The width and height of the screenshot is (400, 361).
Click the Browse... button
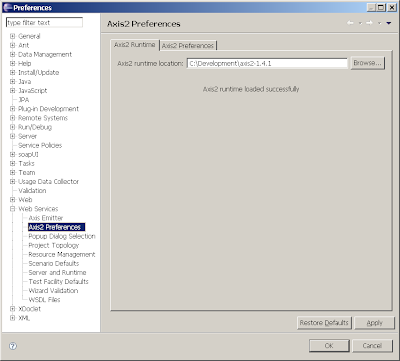[x=367, y=63]
